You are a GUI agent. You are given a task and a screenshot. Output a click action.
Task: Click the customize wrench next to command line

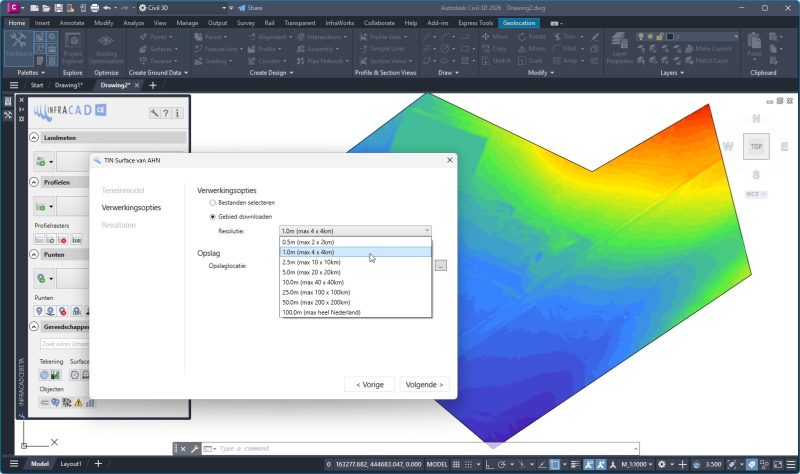(x=194, y=449)
